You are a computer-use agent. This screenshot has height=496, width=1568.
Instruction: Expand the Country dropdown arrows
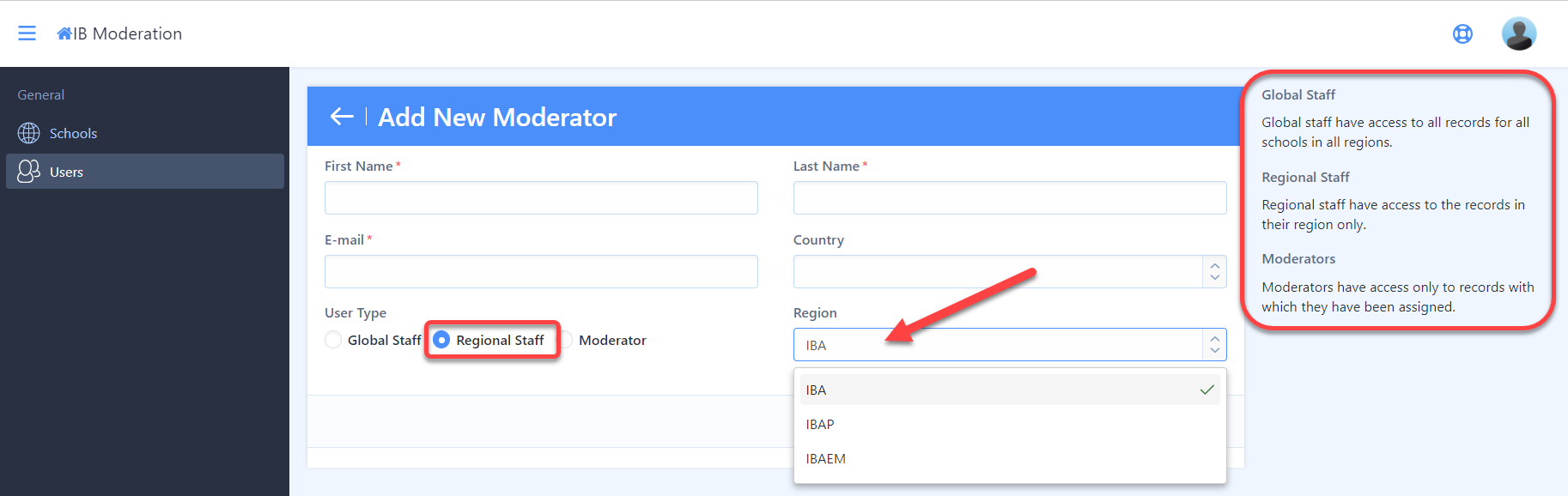pyautogui.click(x=1214, y=271)
